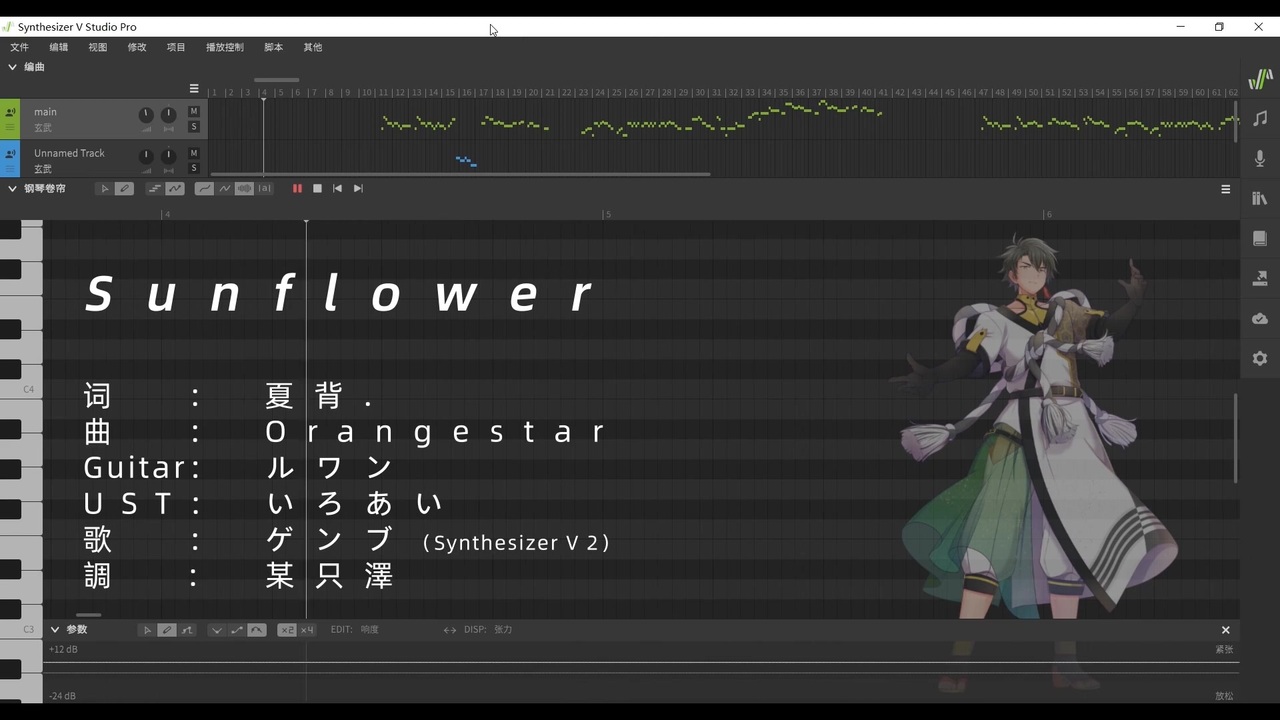Image resolution: width=1280 pixels, height=720 pixels.
Task: Select the Unnamed Track name
Action: (69, 153)
